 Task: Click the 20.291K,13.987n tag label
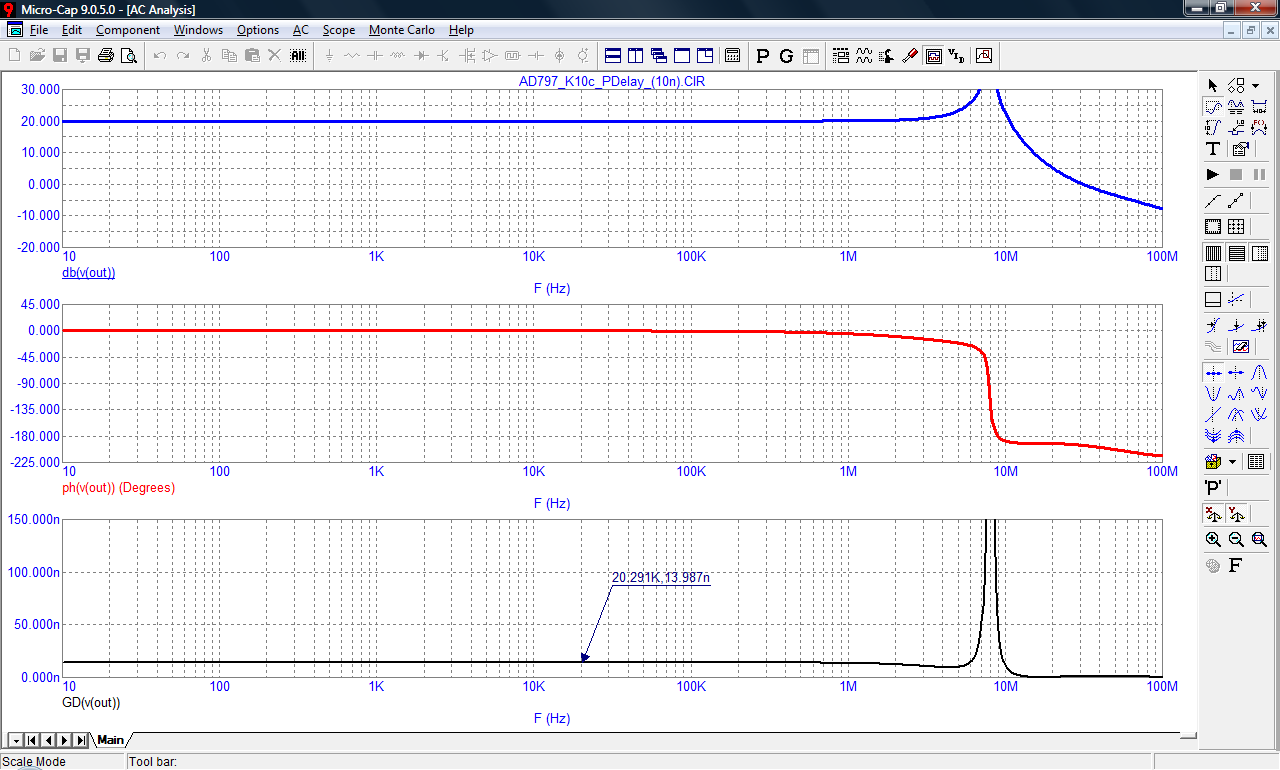(x=660, y=577)
